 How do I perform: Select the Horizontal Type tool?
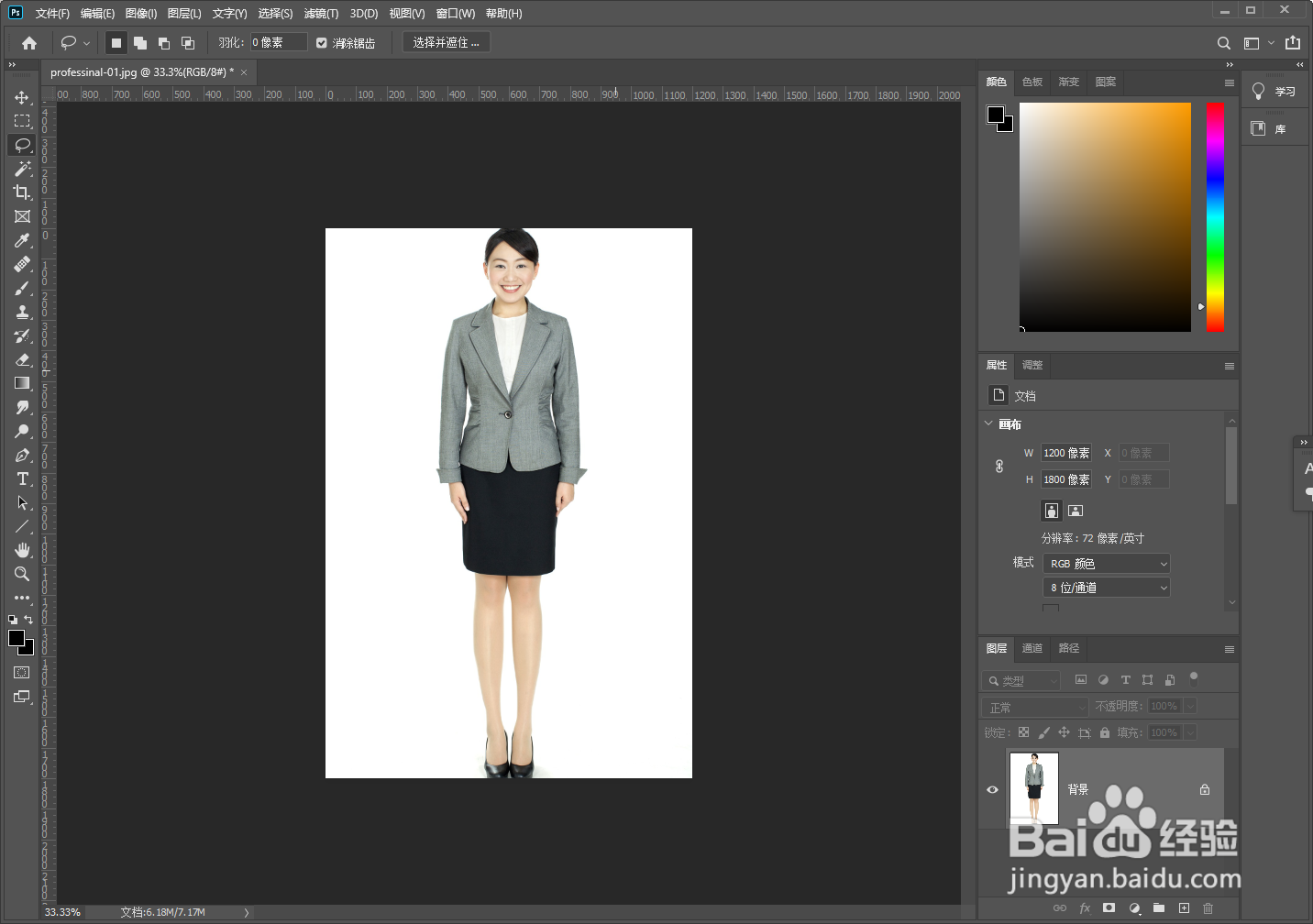pyautogui.click(x=22, y=479)
